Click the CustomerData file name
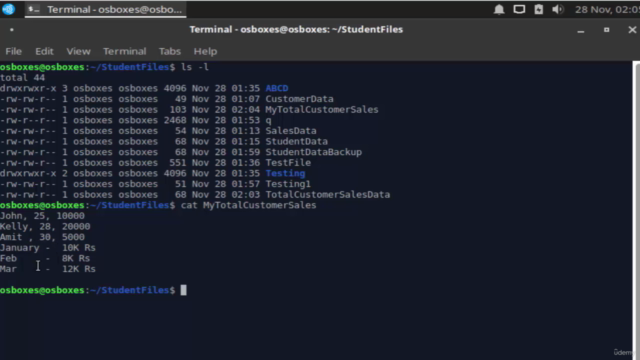This screenshot has height=360, width=640. coord(299,99)
